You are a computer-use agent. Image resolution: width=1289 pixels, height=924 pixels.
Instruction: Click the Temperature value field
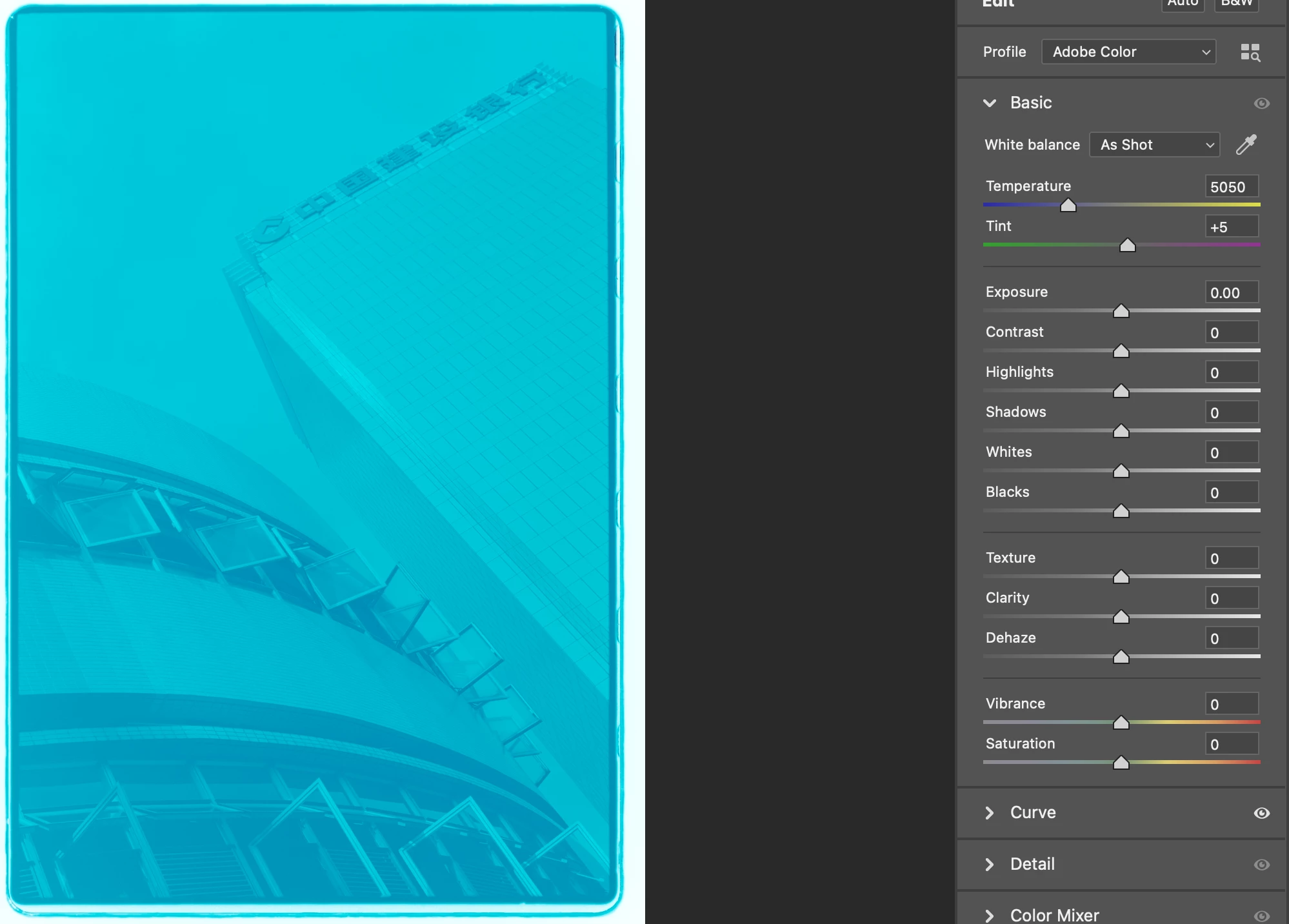point(1231,187)
